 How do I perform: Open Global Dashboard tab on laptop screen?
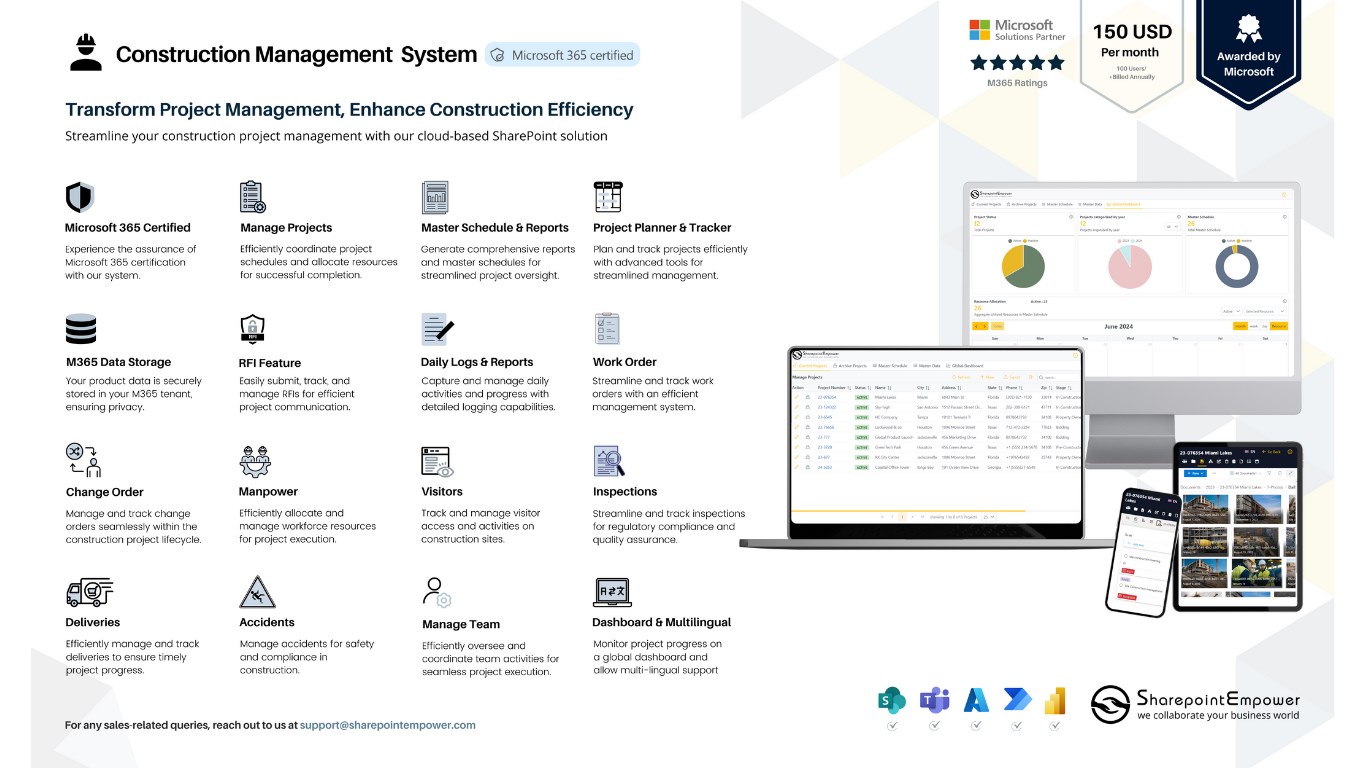(x=965, y=366)
